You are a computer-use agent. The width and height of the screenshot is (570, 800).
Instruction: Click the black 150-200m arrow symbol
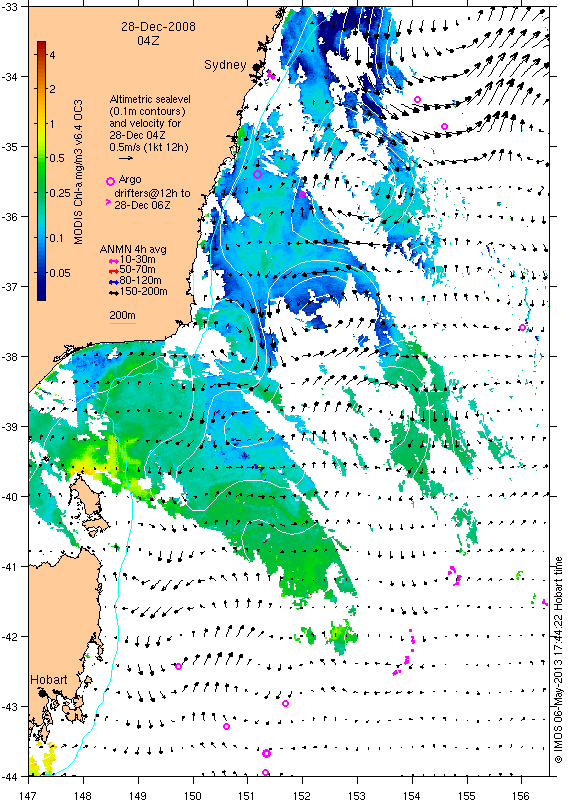click(114, 293)
